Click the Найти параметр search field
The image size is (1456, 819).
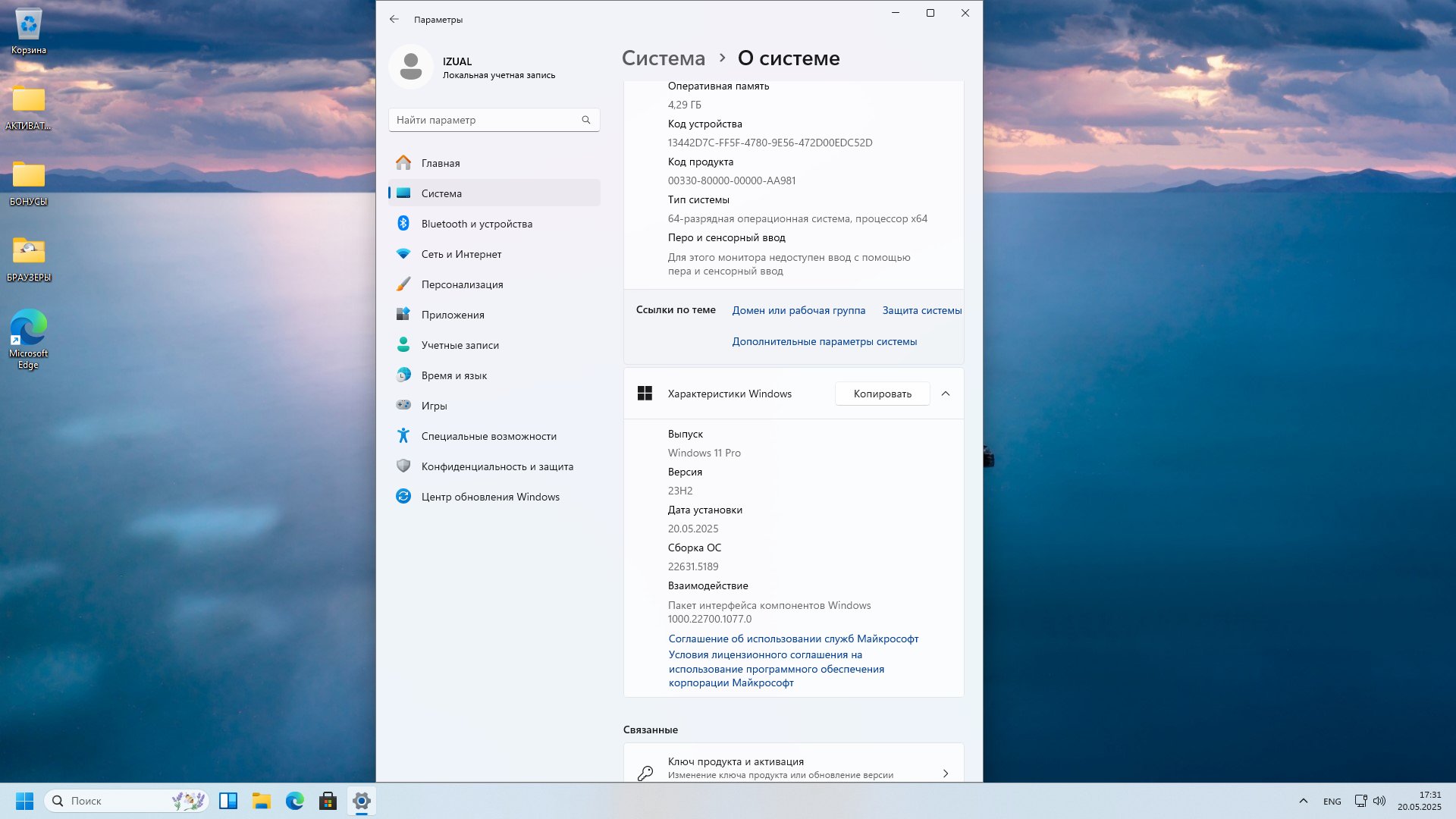pyautogui.click(x=494, y=120)
